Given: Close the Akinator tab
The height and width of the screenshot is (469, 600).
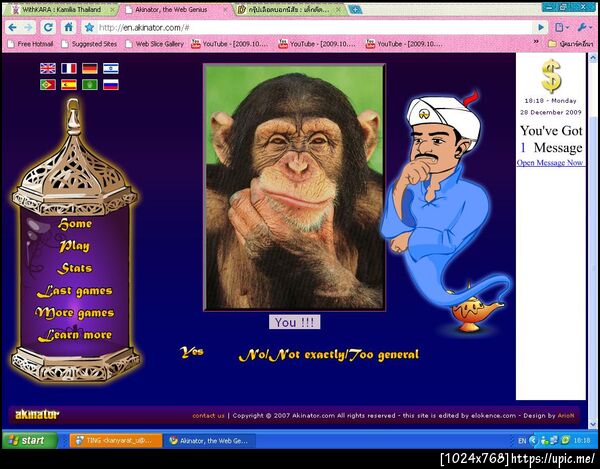Looking at the screenshot, I should [x=226, y=10].
